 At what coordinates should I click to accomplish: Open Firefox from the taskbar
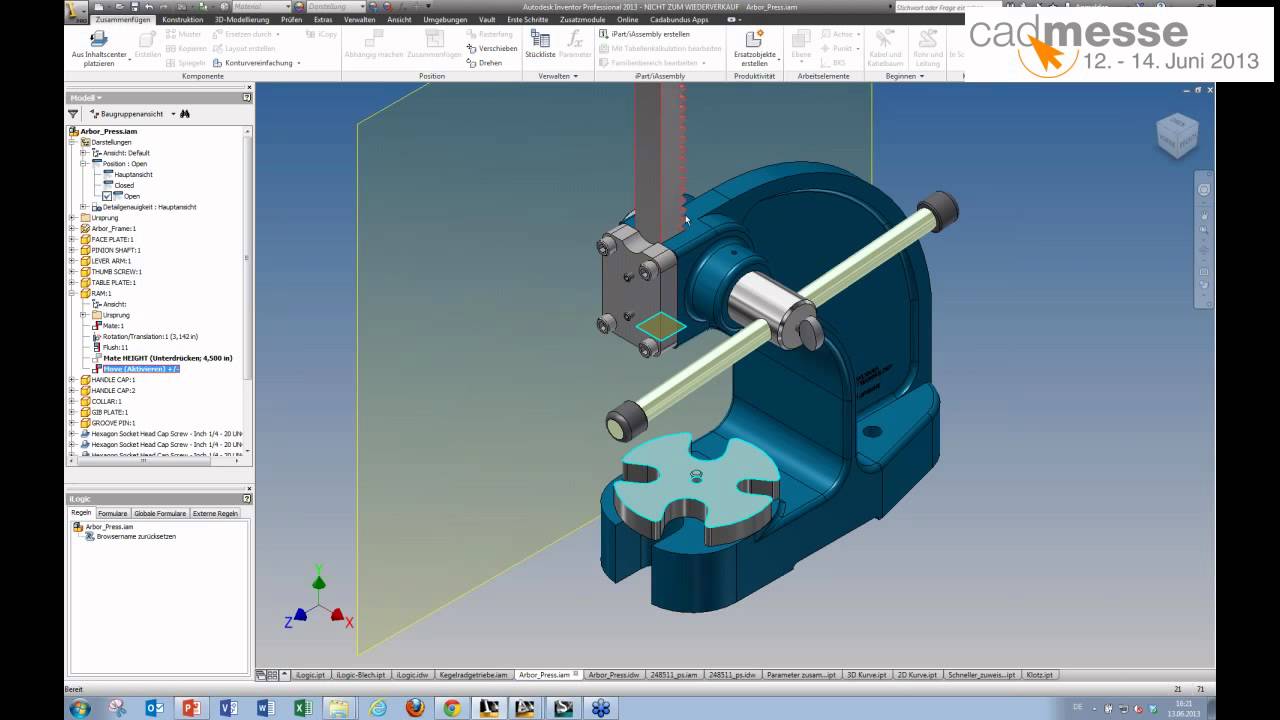[414, 708]
